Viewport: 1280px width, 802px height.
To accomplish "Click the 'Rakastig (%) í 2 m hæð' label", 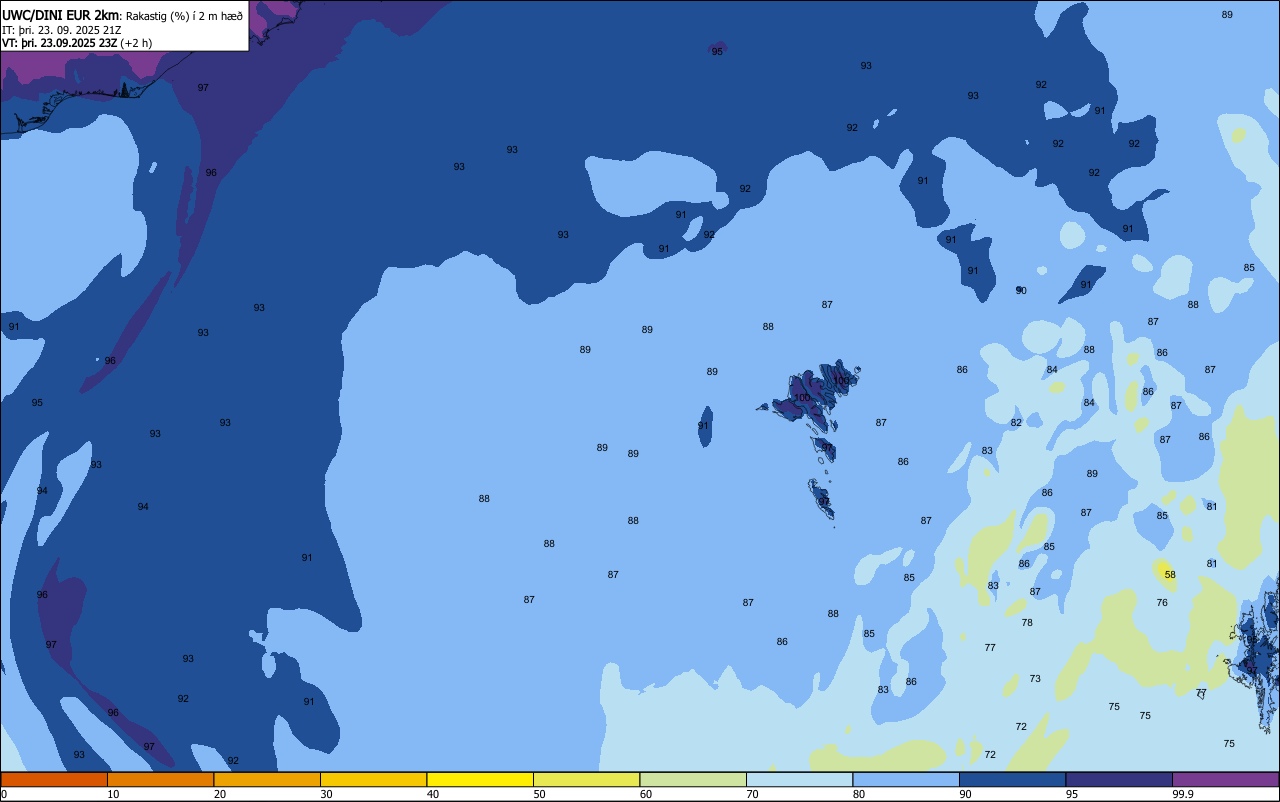I will point(184,15).
